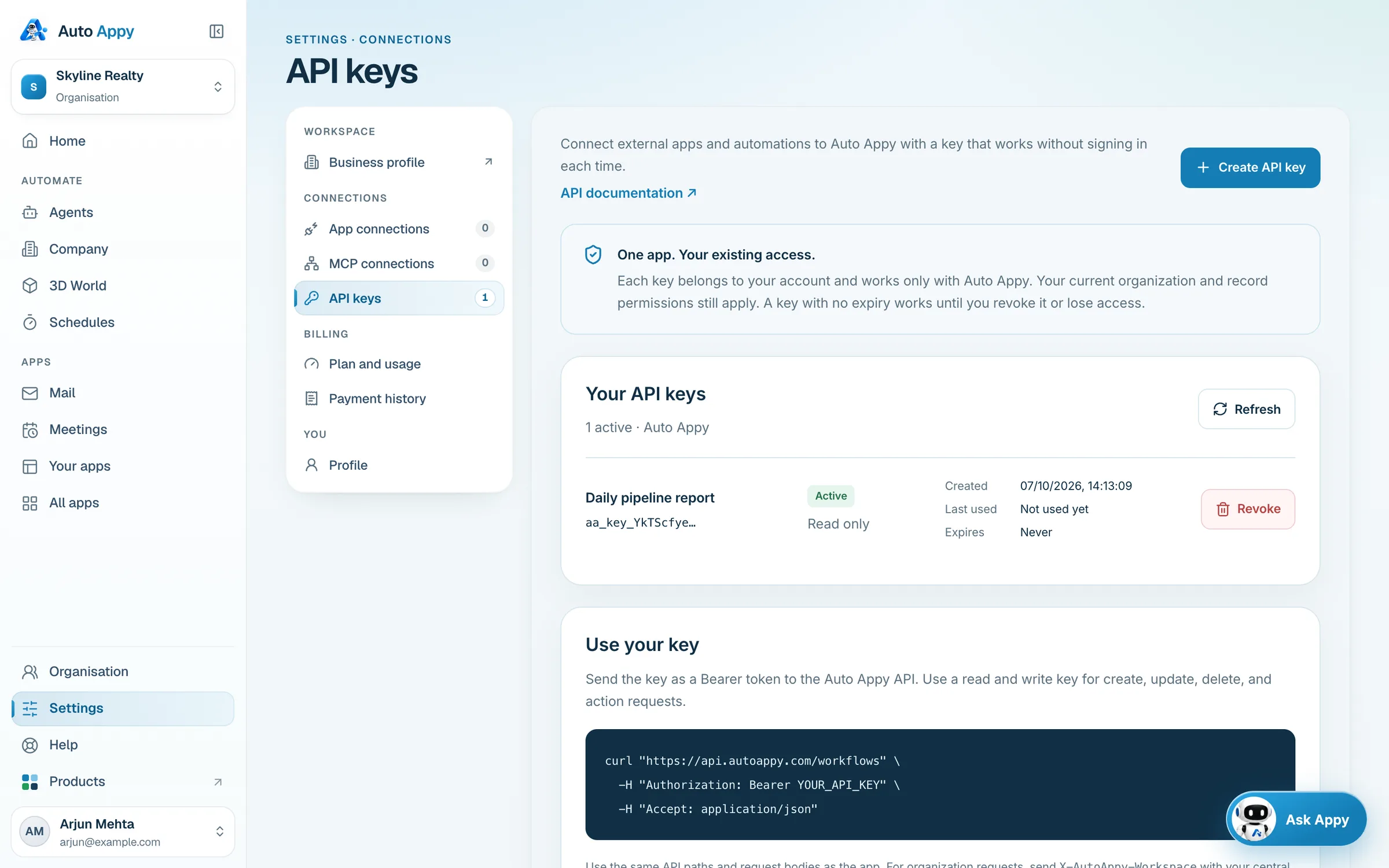Open the Company section icon
The height and width of the screenshot is (868, 1389).
pyautogui.click(x=30, y=249)
